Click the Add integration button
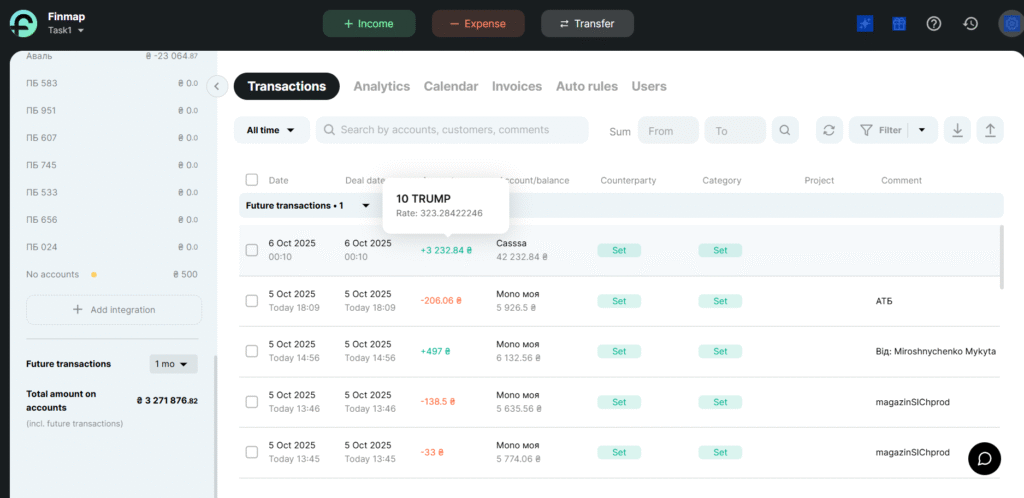The width and height of the screenshot is (1024, 498). (x=114, y=310)
